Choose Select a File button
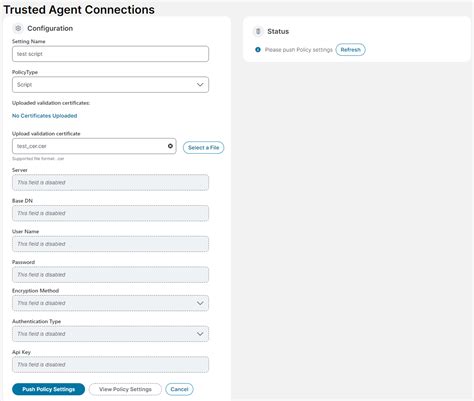Image resolution: width=474 pixels, height=401 pixels. 203,147
